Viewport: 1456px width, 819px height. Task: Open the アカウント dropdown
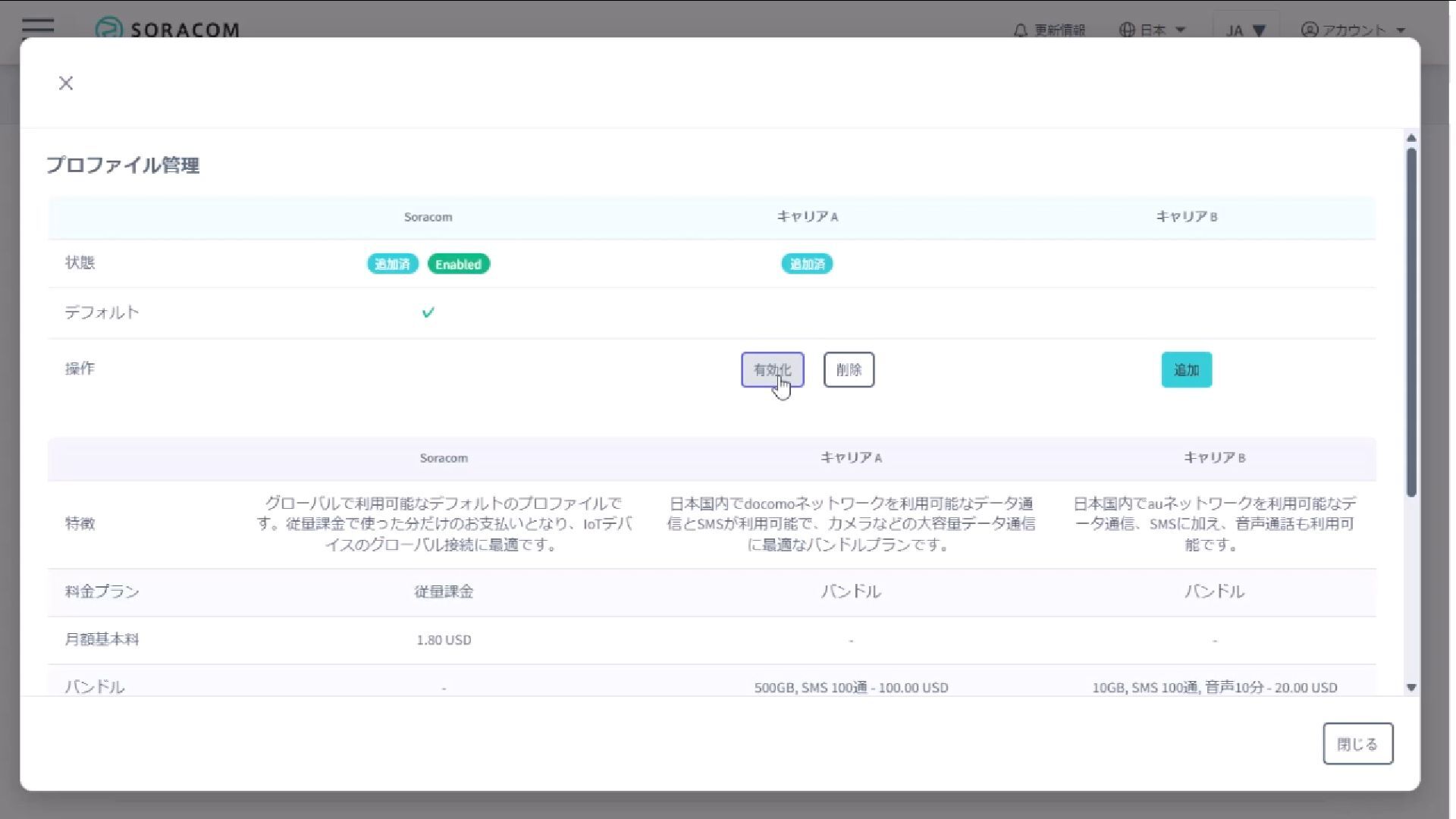point(1353,30)
